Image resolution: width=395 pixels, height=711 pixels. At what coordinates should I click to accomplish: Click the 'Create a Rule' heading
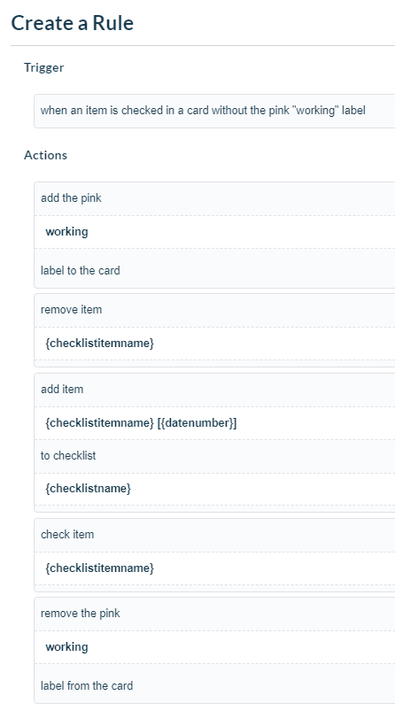[x=72, y=23]
